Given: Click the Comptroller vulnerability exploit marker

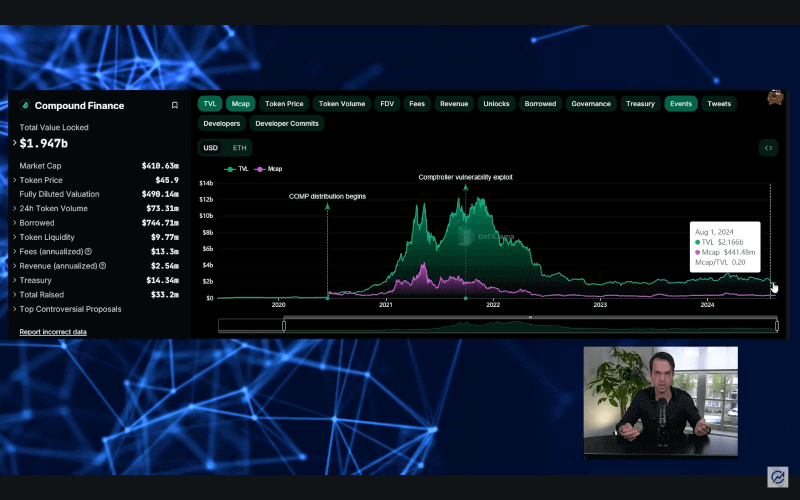Looking at the screenshot, I should pyautogui.click(x=465, y=188).
